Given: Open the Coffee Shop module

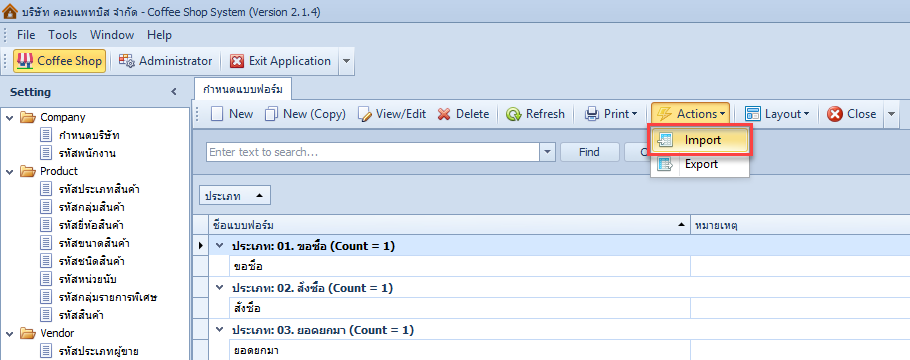Looking at the screenshot, I should [x=60, y=61].
